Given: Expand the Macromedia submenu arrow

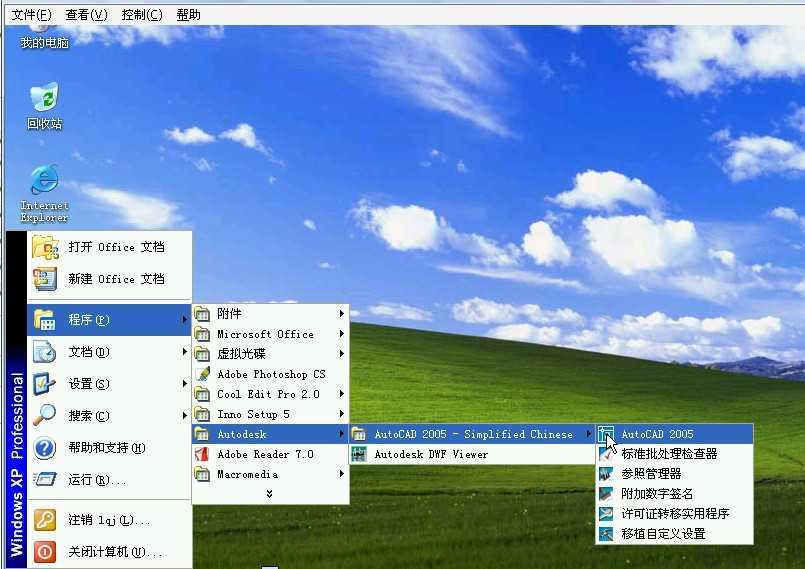Looking at the screenshot, I should [x=341, y=474].
